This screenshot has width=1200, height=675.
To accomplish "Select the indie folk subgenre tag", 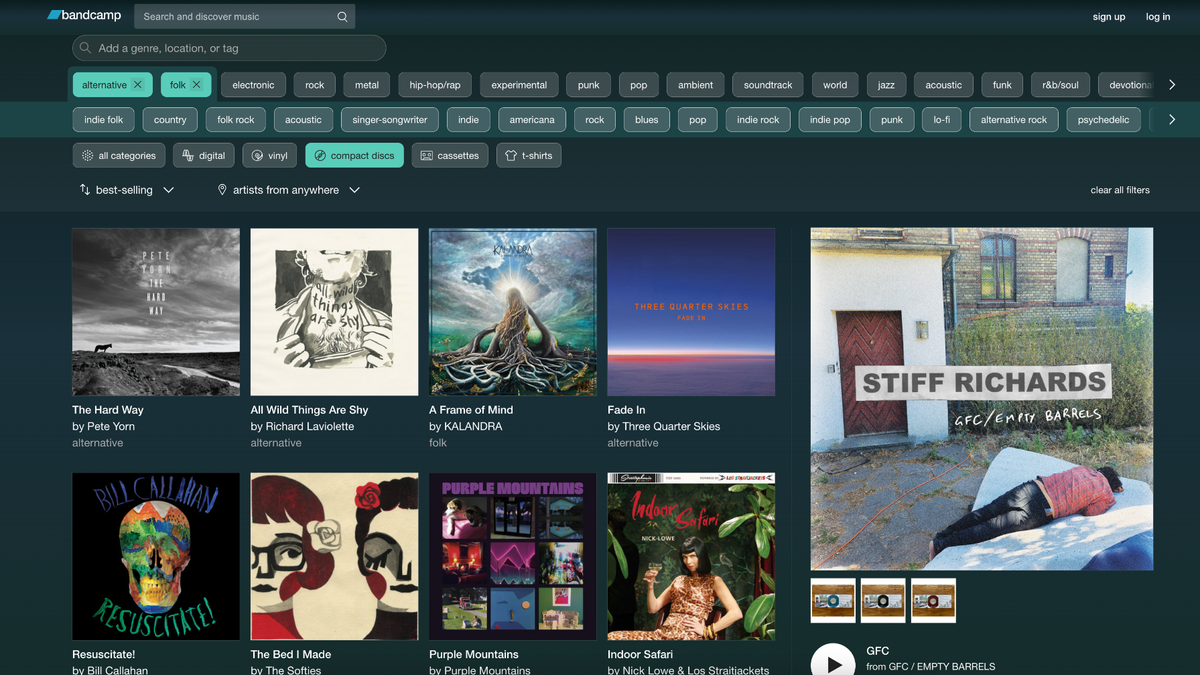I will point(103,119).
